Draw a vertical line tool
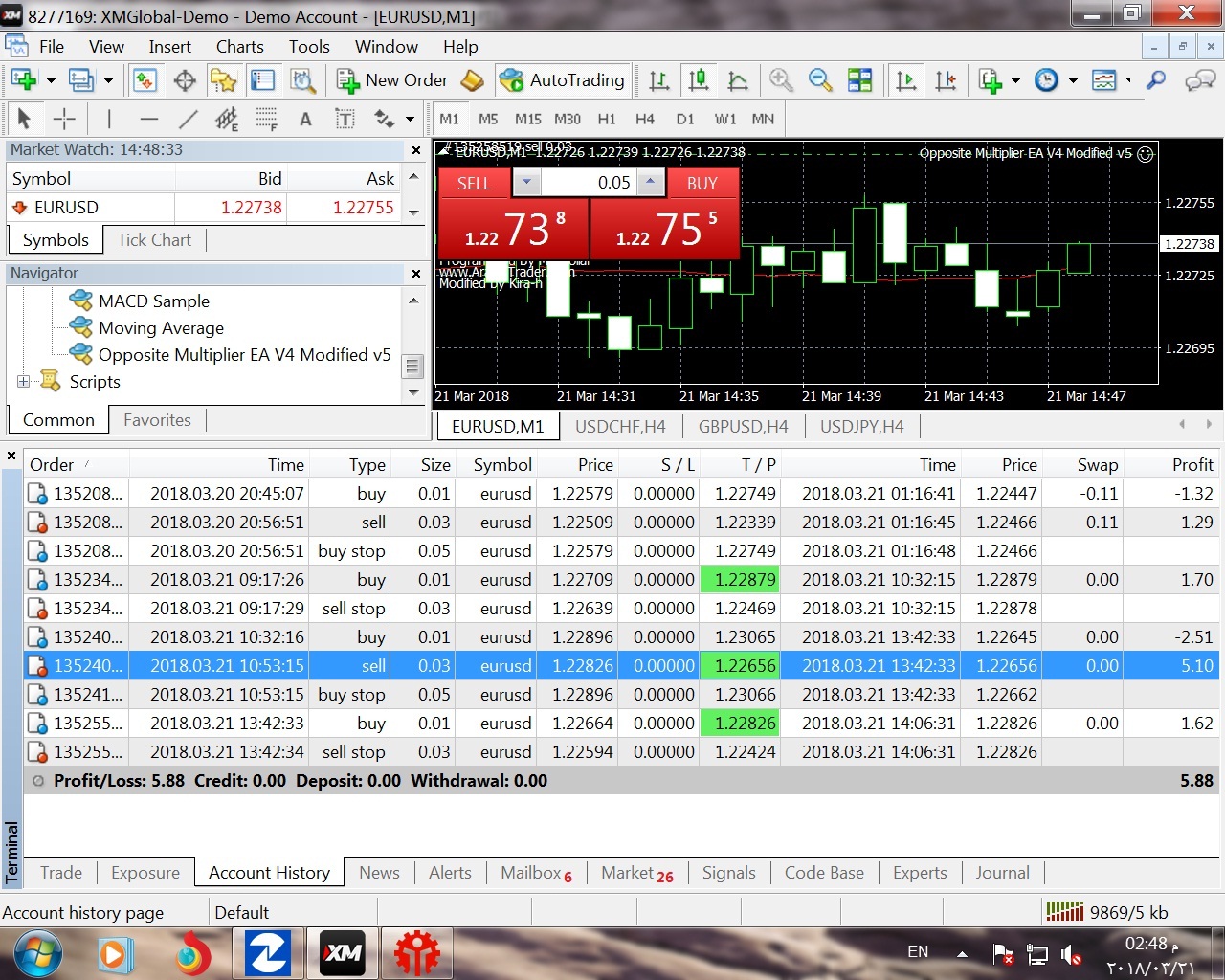The width and height of the screenshot is (1225, 980). [x=109, y=119]
